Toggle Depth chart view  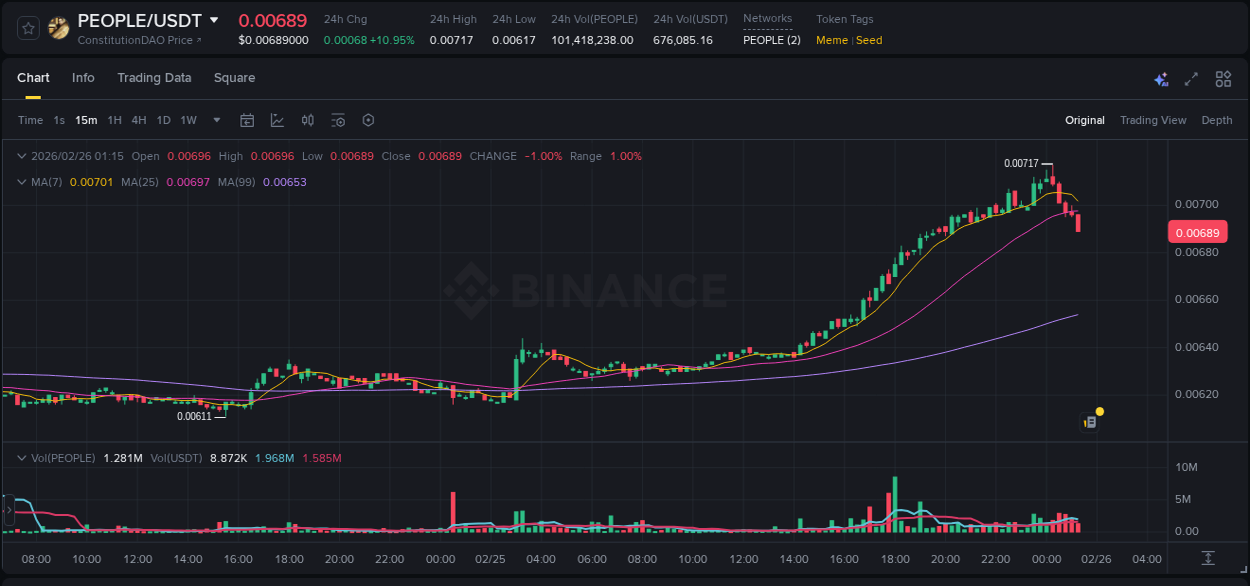[x=1217, y=120]
